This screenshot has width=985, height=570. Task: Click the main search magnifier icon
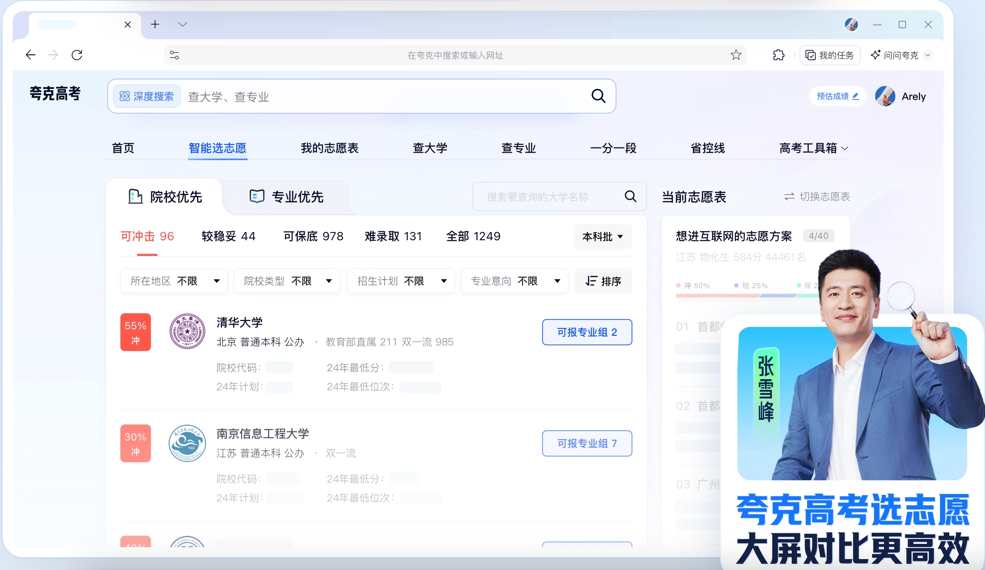[599, 96]
